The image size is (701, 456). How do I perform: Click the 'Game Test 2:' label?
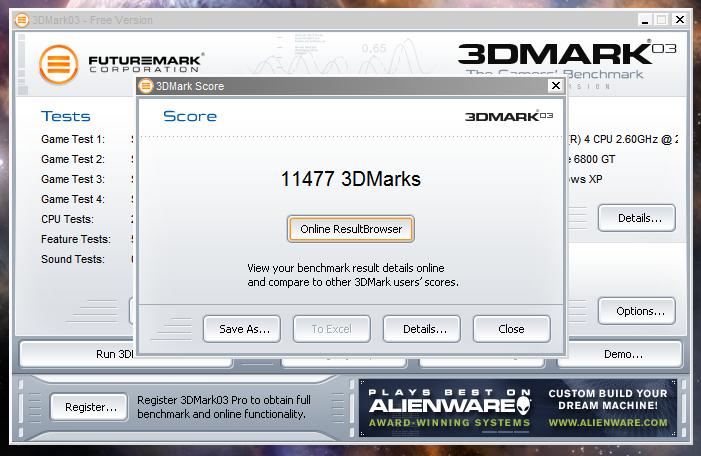point(73,159)
